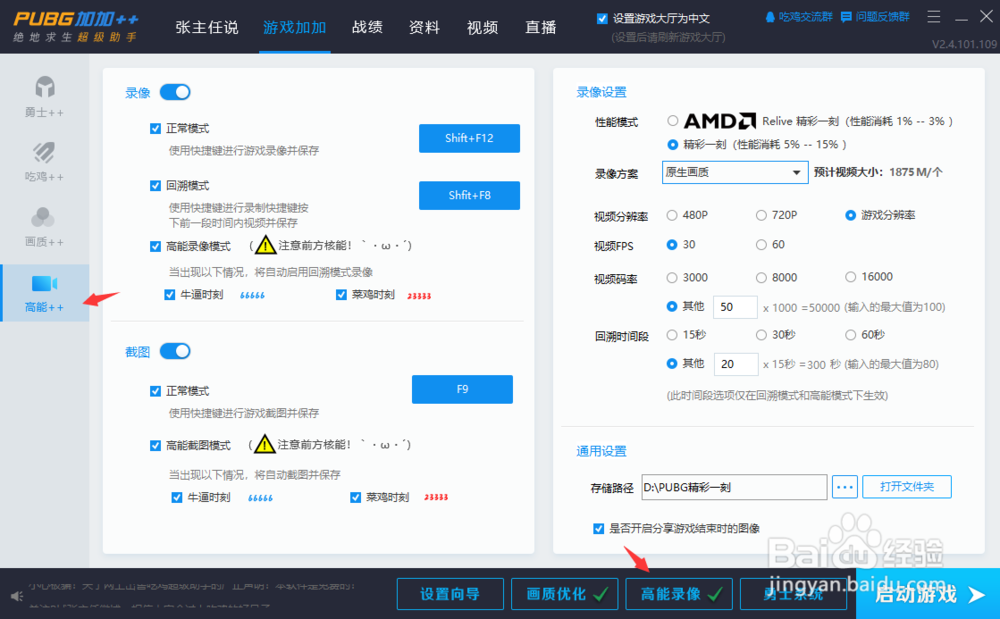Toggle 菜鸡时刻 checkbox under 录像
1000x619 pixels.
pos(341,295)
